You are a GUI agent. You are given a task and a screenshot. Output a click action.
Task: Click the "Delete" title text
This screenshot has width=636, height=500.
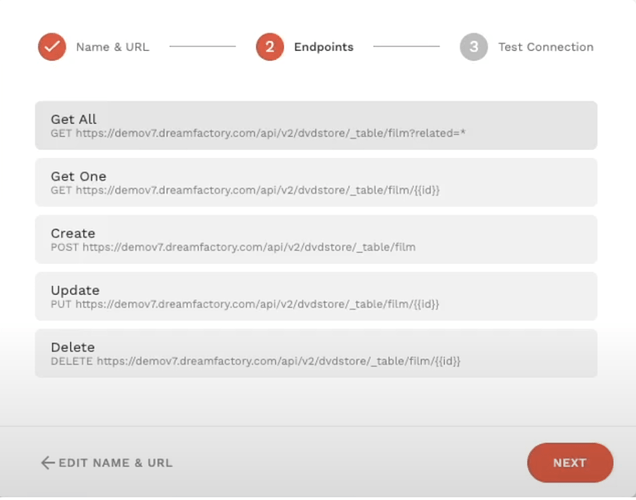click(x=73, y=347)
